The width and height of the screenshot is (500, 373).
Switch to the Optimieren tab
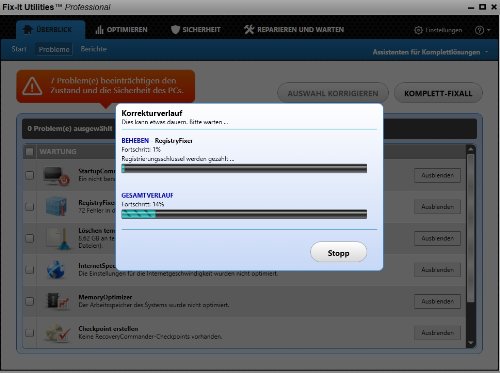pos(121,30)
